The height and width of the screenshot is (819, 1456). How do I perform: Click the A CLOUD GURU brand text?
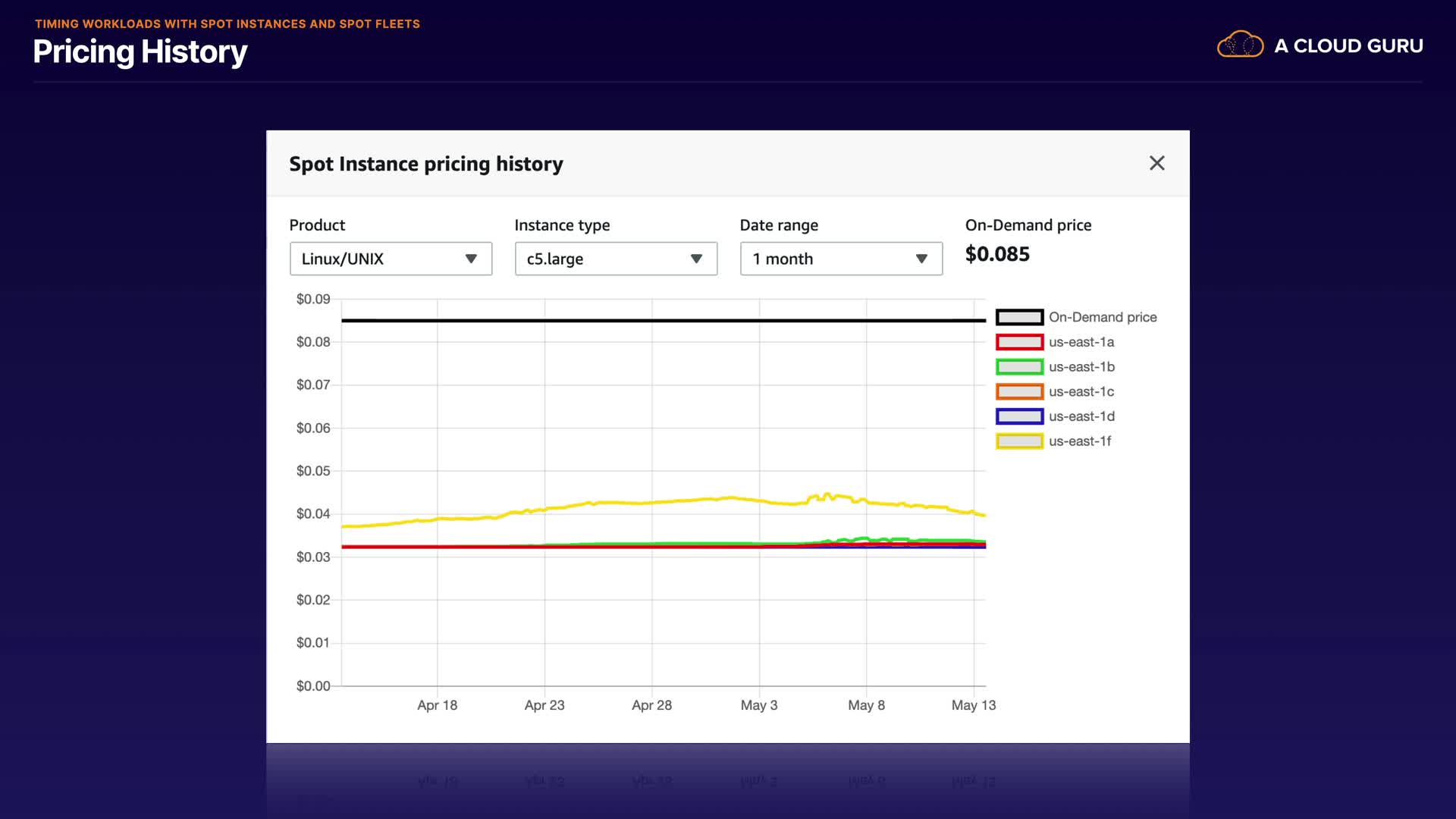pos(1348,46)
